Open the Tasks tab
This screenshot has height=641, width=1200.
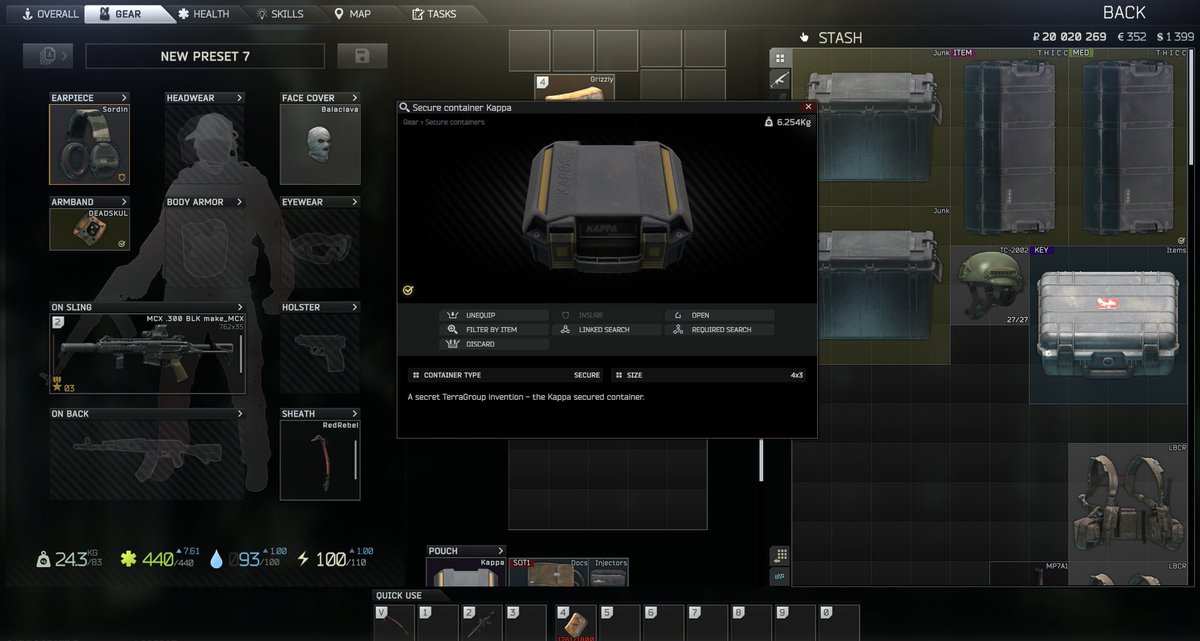pyautogui.click(x=434, y=14)
